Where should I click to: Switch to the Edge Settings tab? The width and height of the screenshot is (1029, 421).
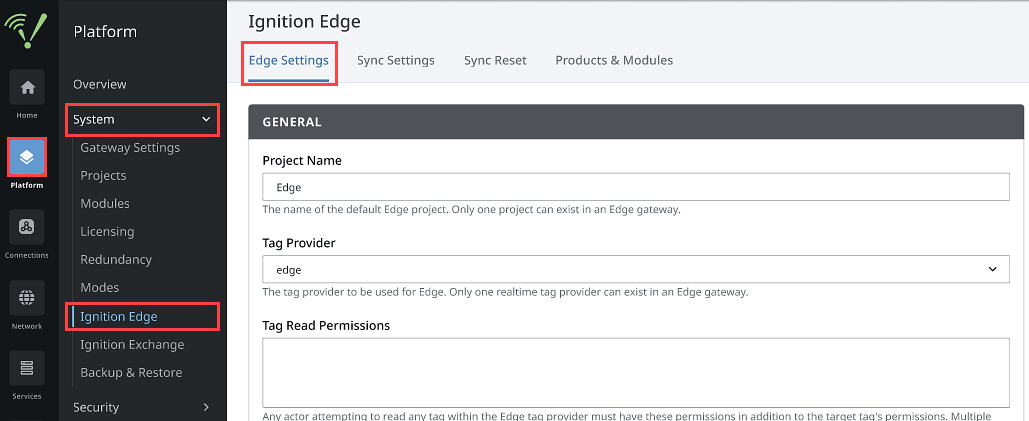click(x=289, y=60)
